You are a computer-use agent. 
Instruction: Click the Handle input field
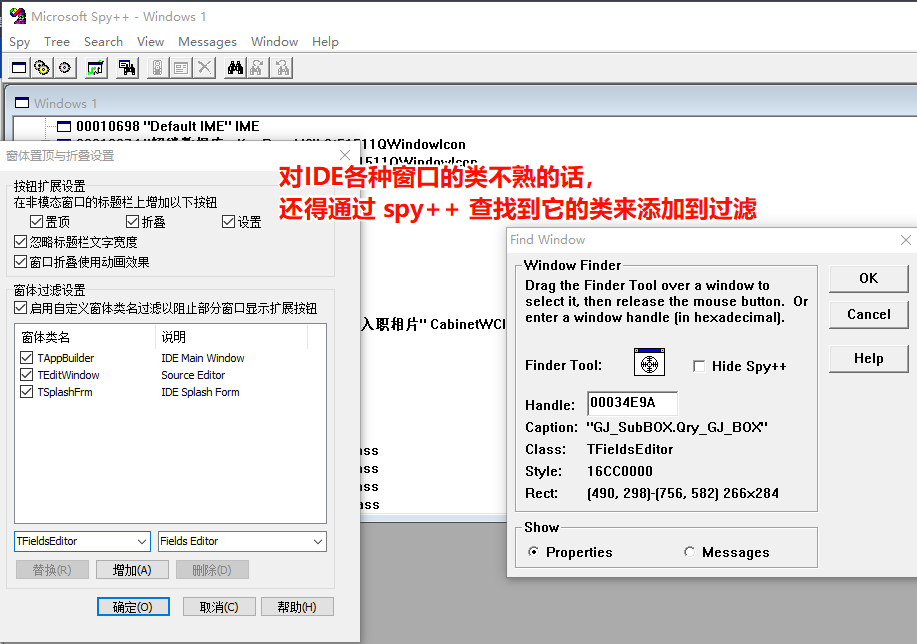tap(632, 403)
